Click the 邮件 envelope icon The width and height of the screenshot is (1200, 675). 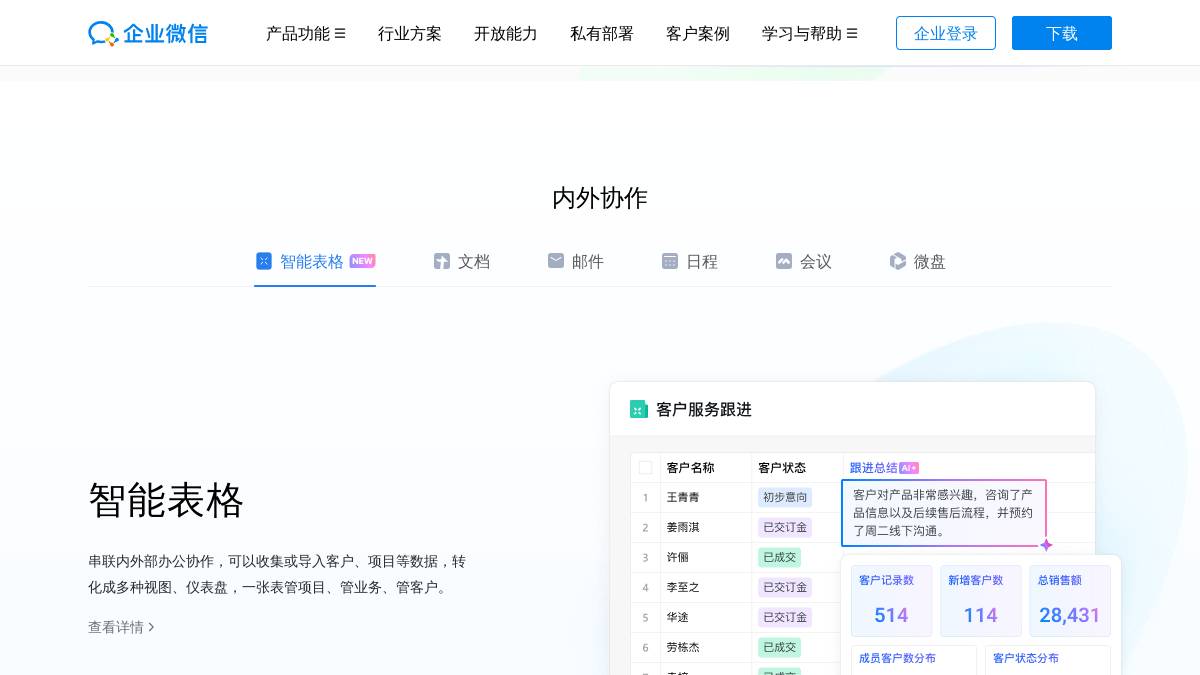[x=556, y=261]
